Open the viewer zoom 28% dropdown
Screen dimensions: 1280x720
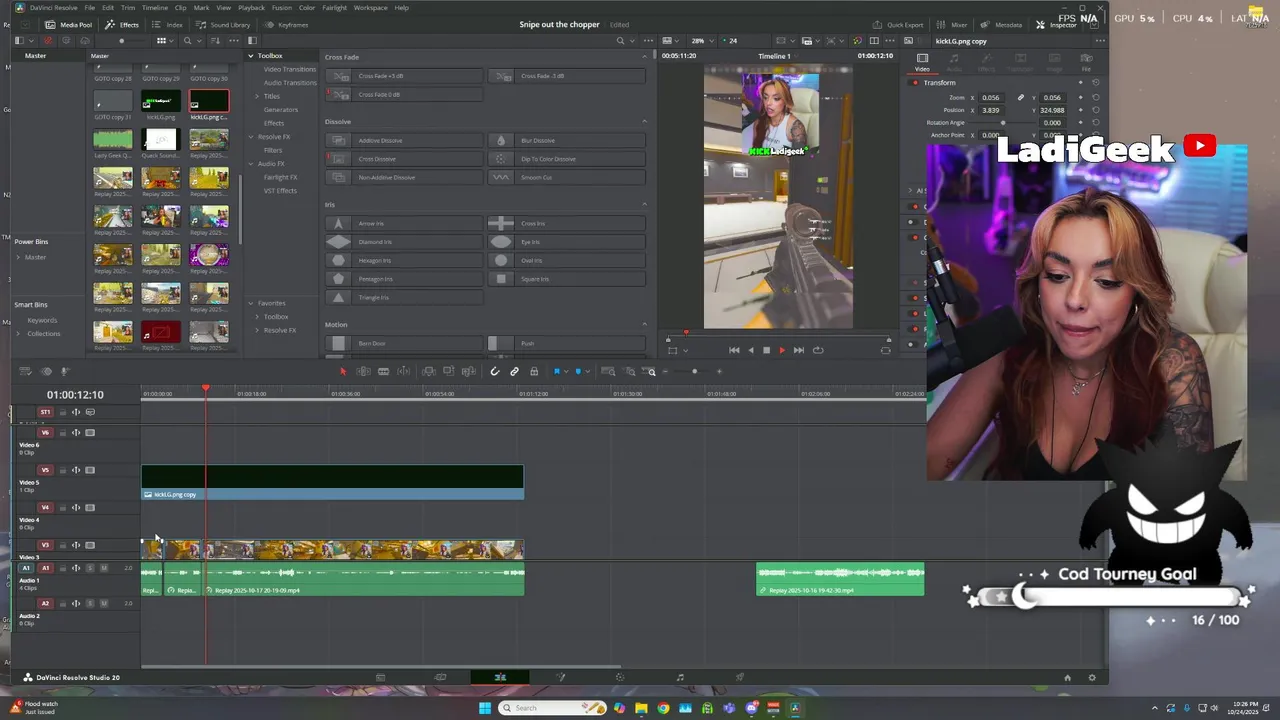[x=701, y=41]
